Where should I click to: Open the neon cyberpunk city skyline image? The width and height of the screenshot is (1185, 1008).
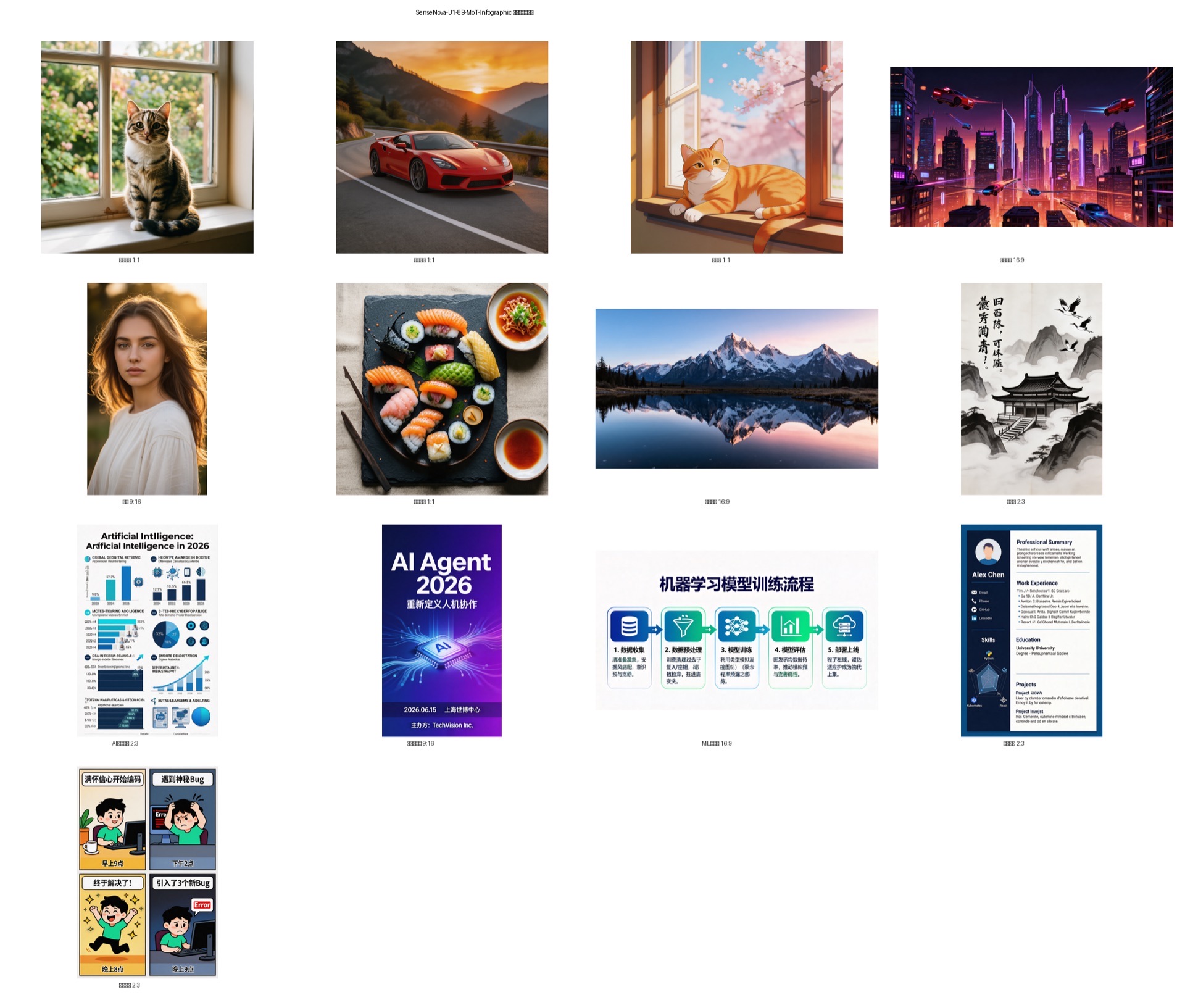coord(1031,147)
